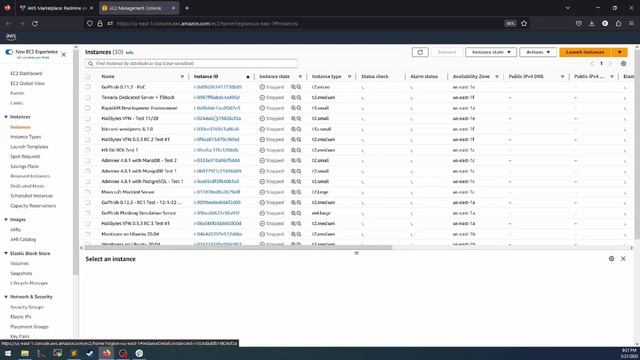
Task: Select checkbox for Adminer 4.8.1 with MariaDB
Action: (88, 160)
